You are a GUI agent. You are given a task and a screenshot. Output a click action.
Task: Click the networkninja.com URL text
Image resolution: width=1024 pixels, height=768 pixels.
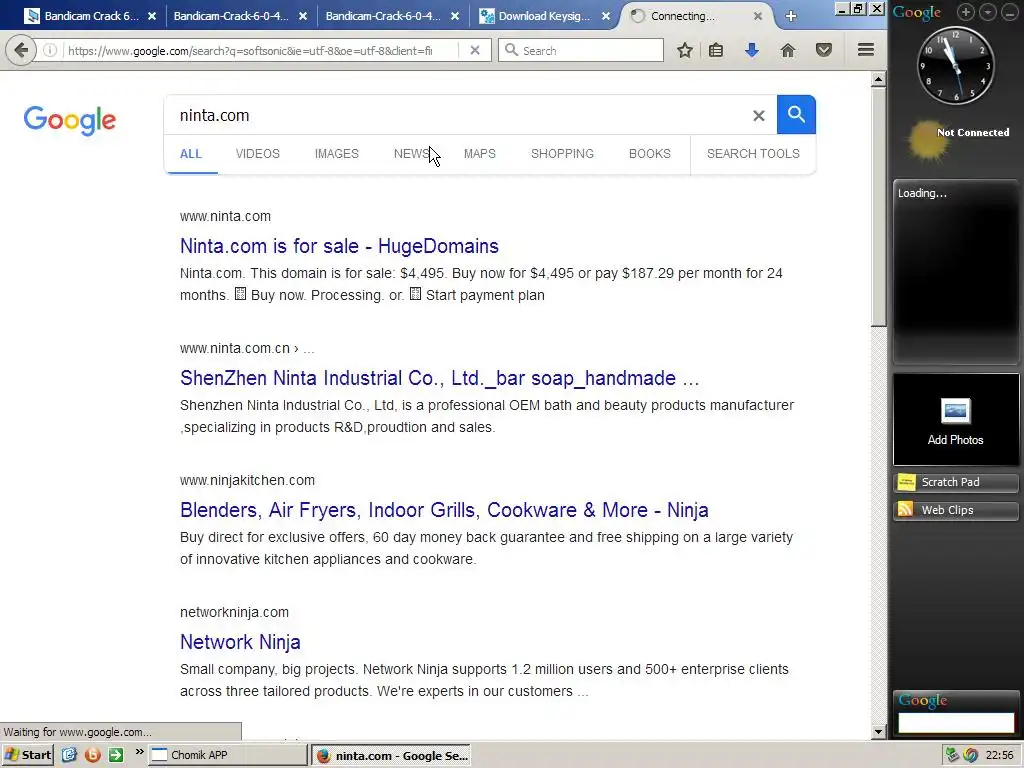234,613
